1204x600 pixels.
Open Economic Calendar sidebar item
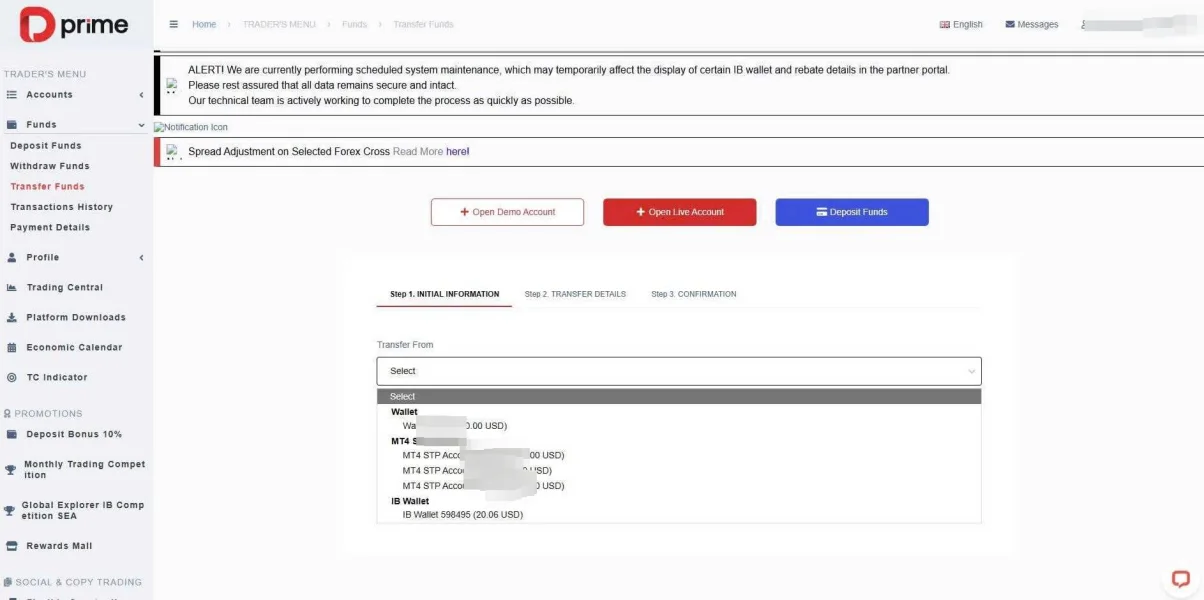[x=74, y=347]
